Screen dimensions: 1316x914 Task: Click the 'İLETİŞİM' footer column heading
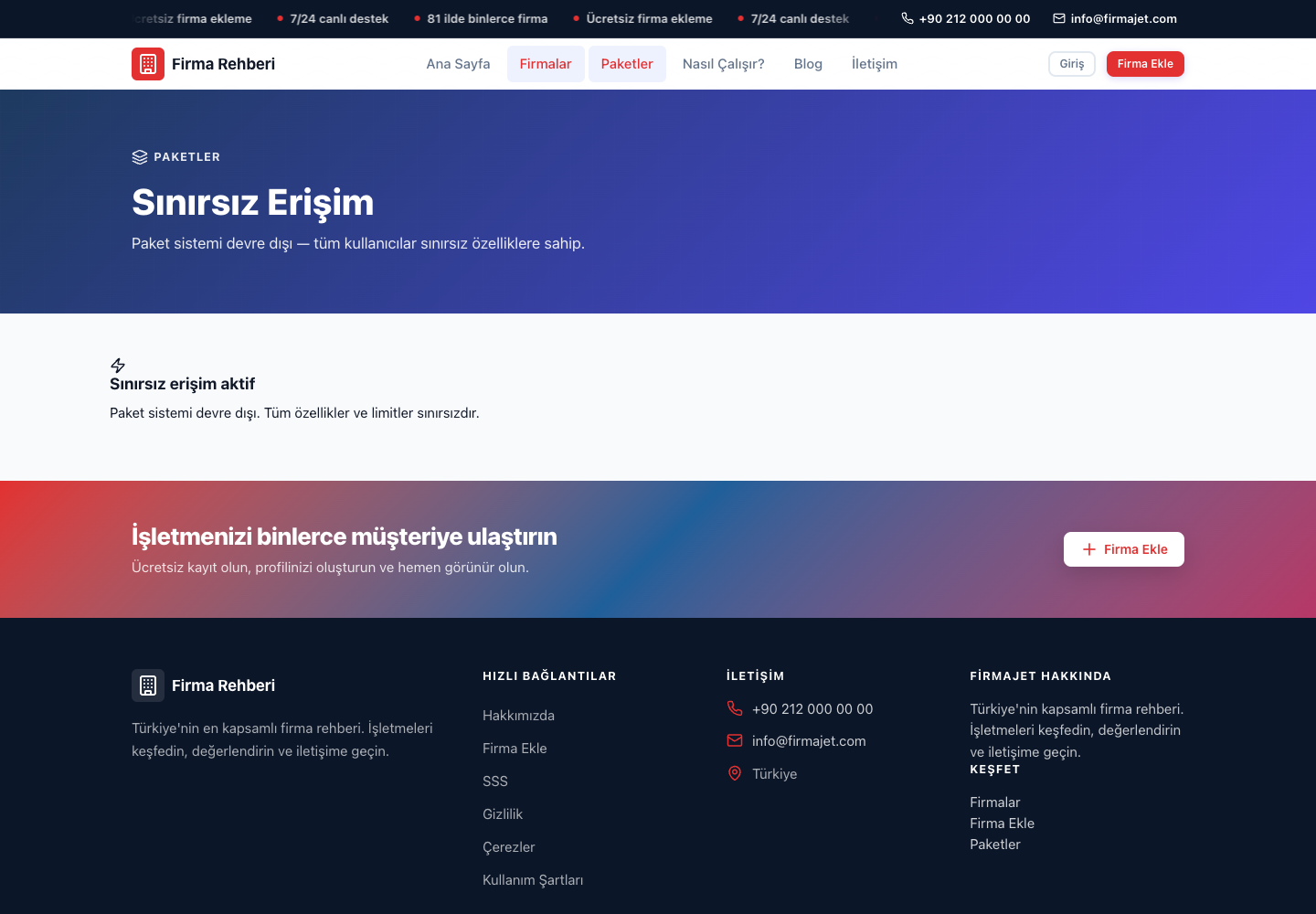click(756, 676)
